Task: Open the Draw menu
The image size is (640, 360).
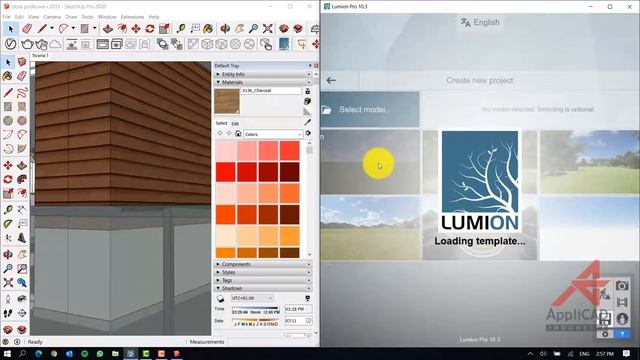Action: pos(71,17)
